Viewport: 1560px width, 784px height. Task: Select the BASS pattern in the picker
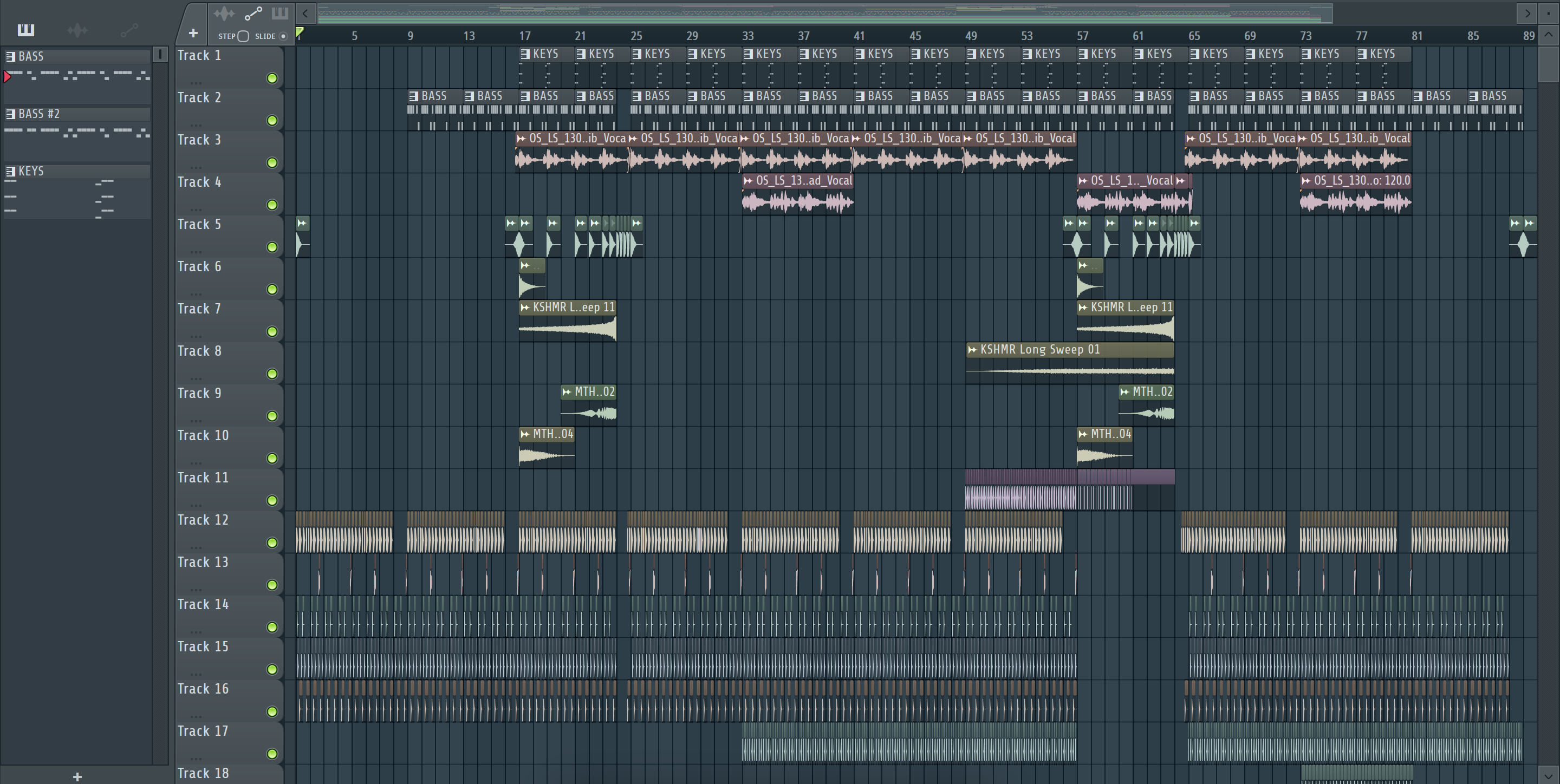click(77, 56)
